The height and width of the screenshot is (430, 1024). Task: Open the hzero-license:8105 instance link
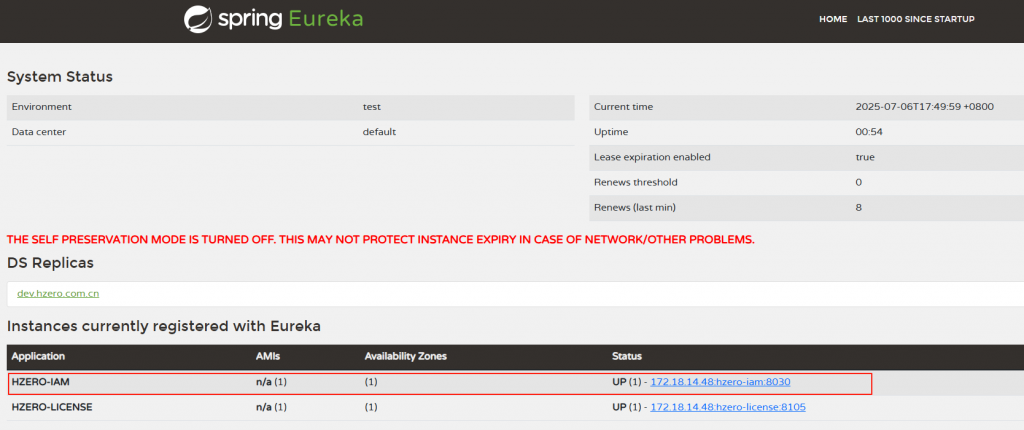click(x=727, y=407)
